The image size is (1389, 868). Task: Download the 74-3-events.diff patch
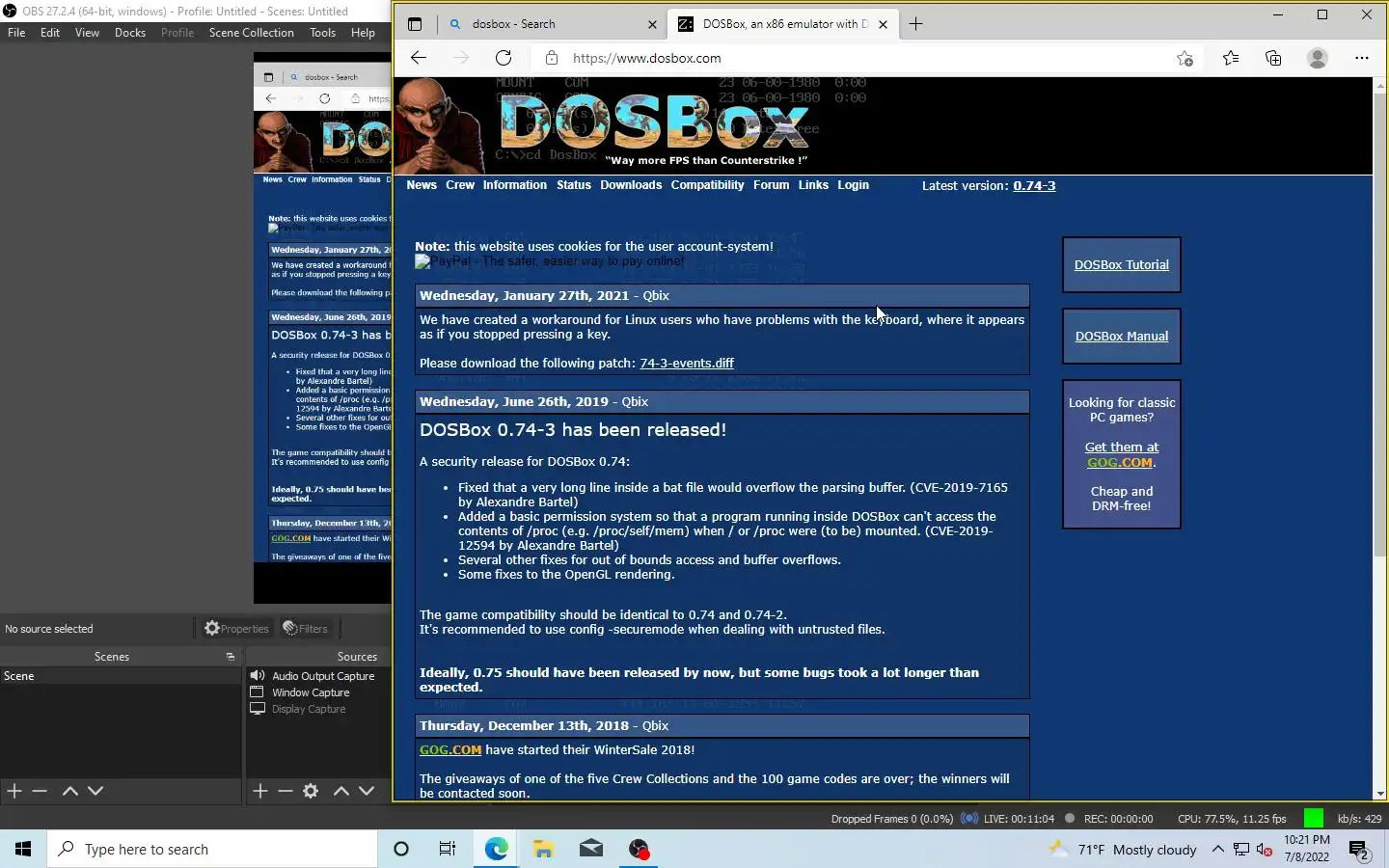click(x=687, y=364)
